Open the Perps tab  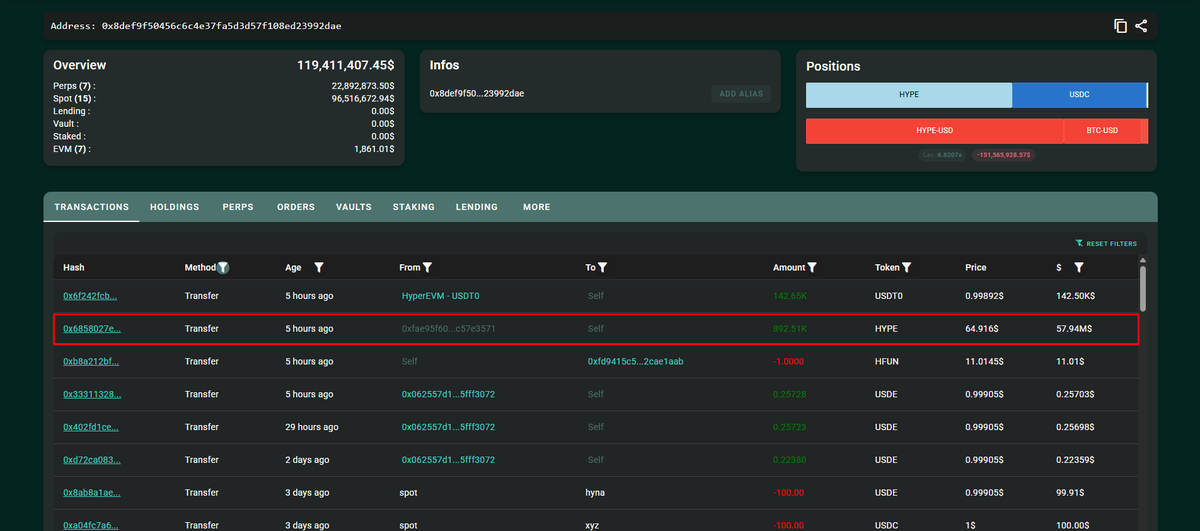238,207
